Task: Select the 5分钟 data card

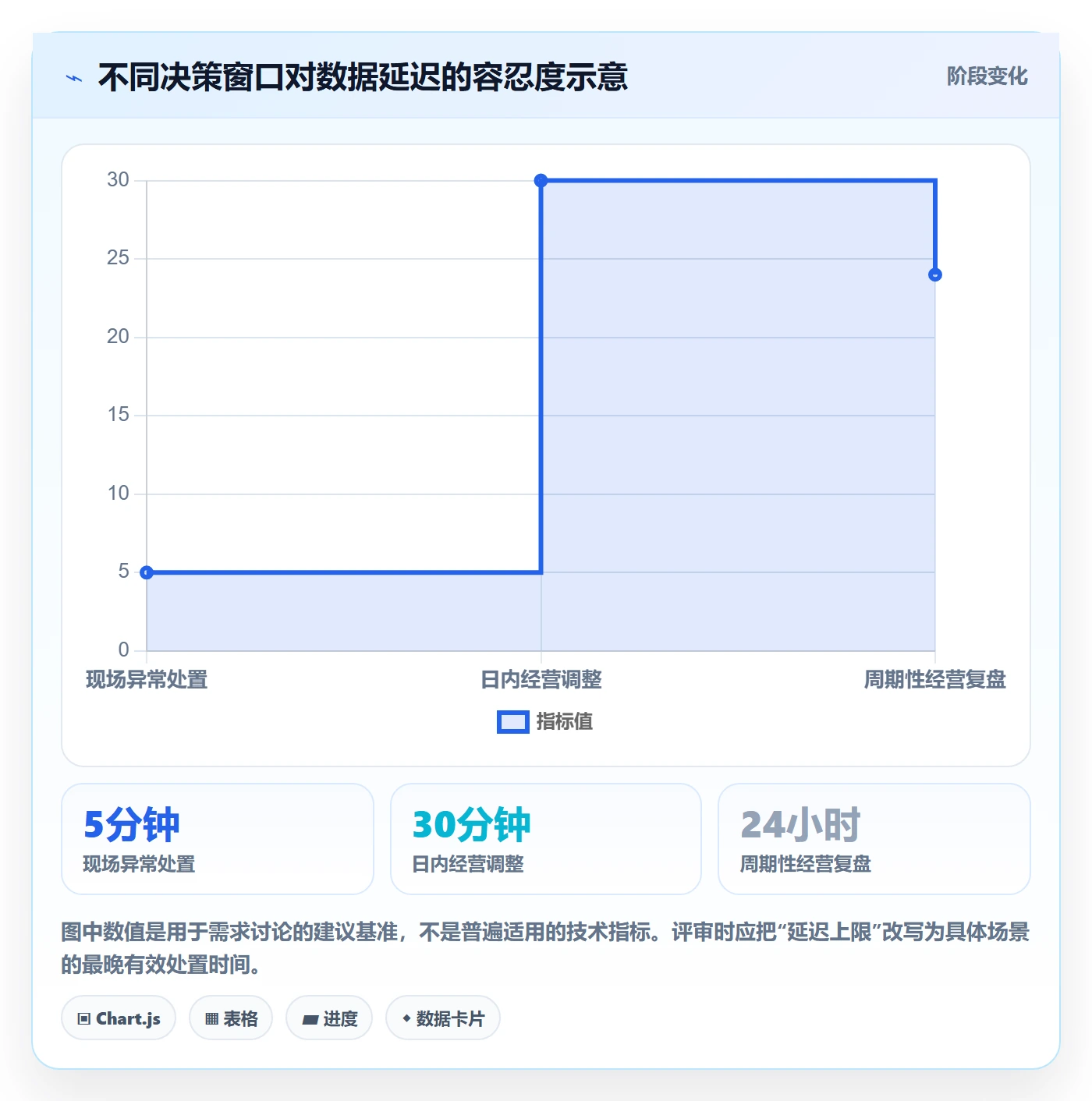Action: 218,839
